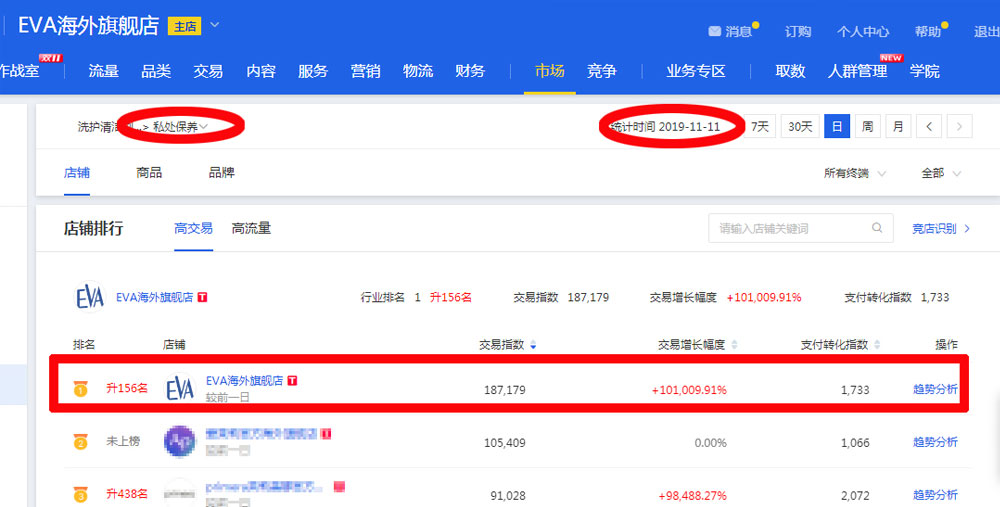
Task: Open 帮助 in header
Action: click(x=928, y=31)
